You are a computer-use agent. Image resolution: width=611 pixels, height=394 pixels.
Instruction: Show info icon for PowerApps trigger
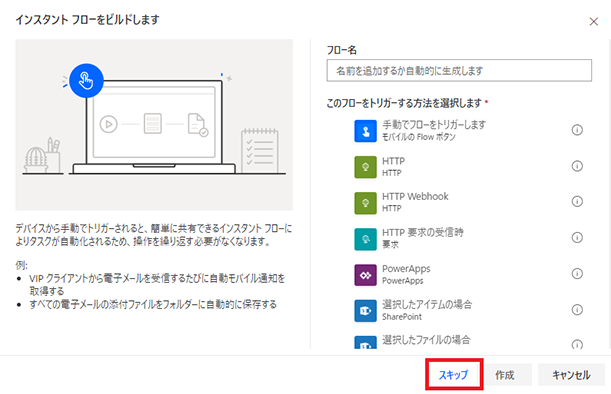pos(577,274)
